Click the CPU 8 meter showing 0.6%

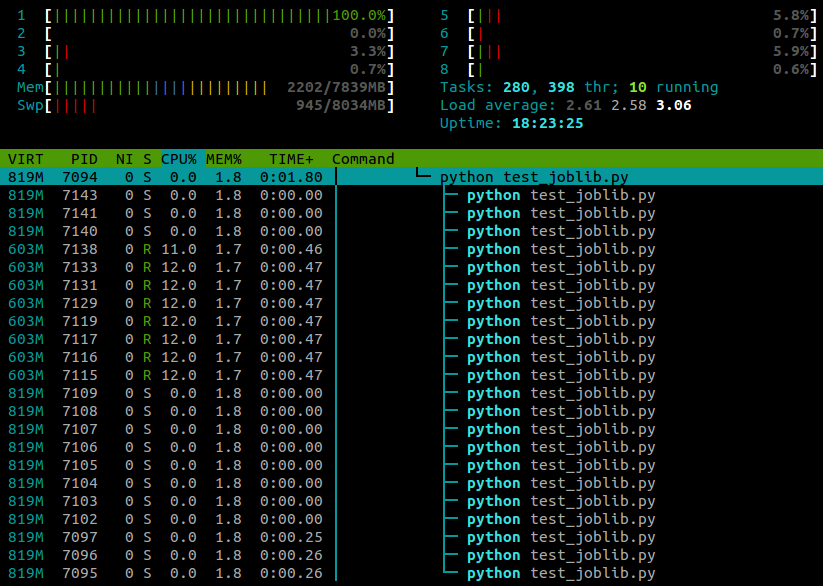point(642,69)
